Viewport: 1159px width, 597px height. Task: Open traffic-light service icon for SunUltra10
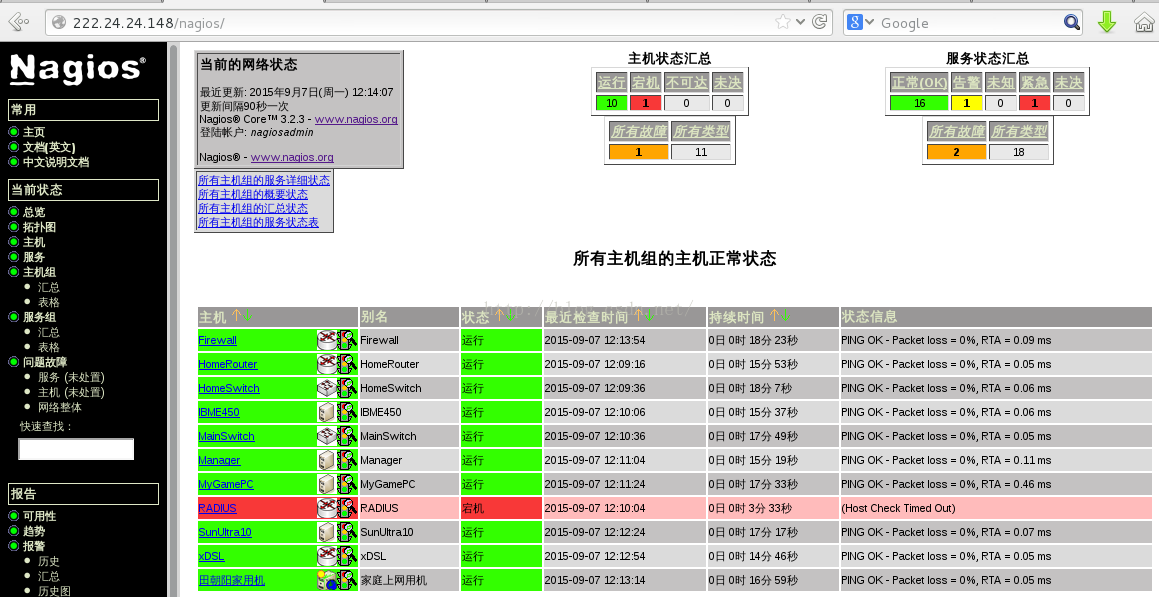coord(347,532)
